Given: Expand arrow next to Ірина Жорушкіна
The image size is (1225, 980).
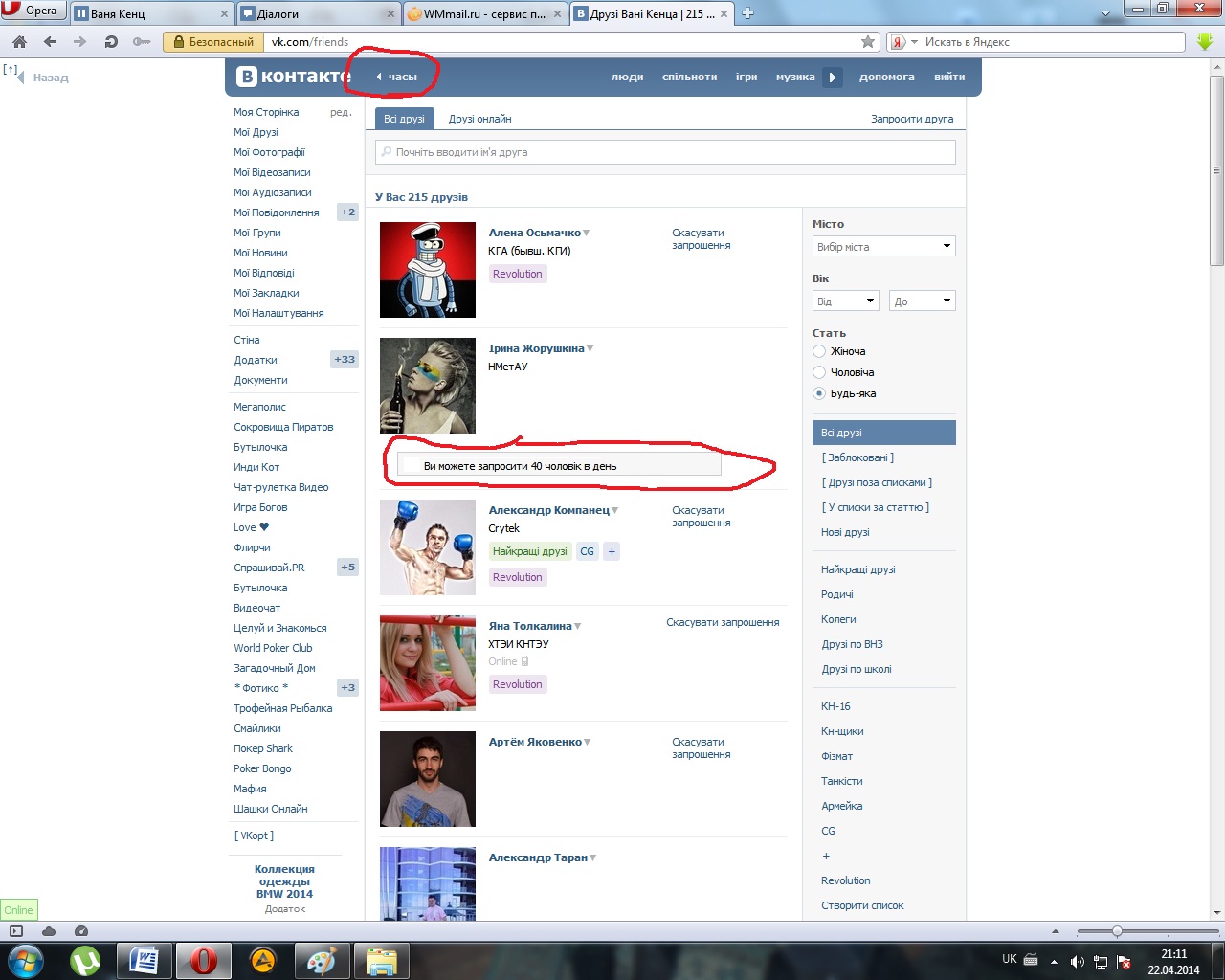Looking at the screenshot, I should tap(590, 349).
